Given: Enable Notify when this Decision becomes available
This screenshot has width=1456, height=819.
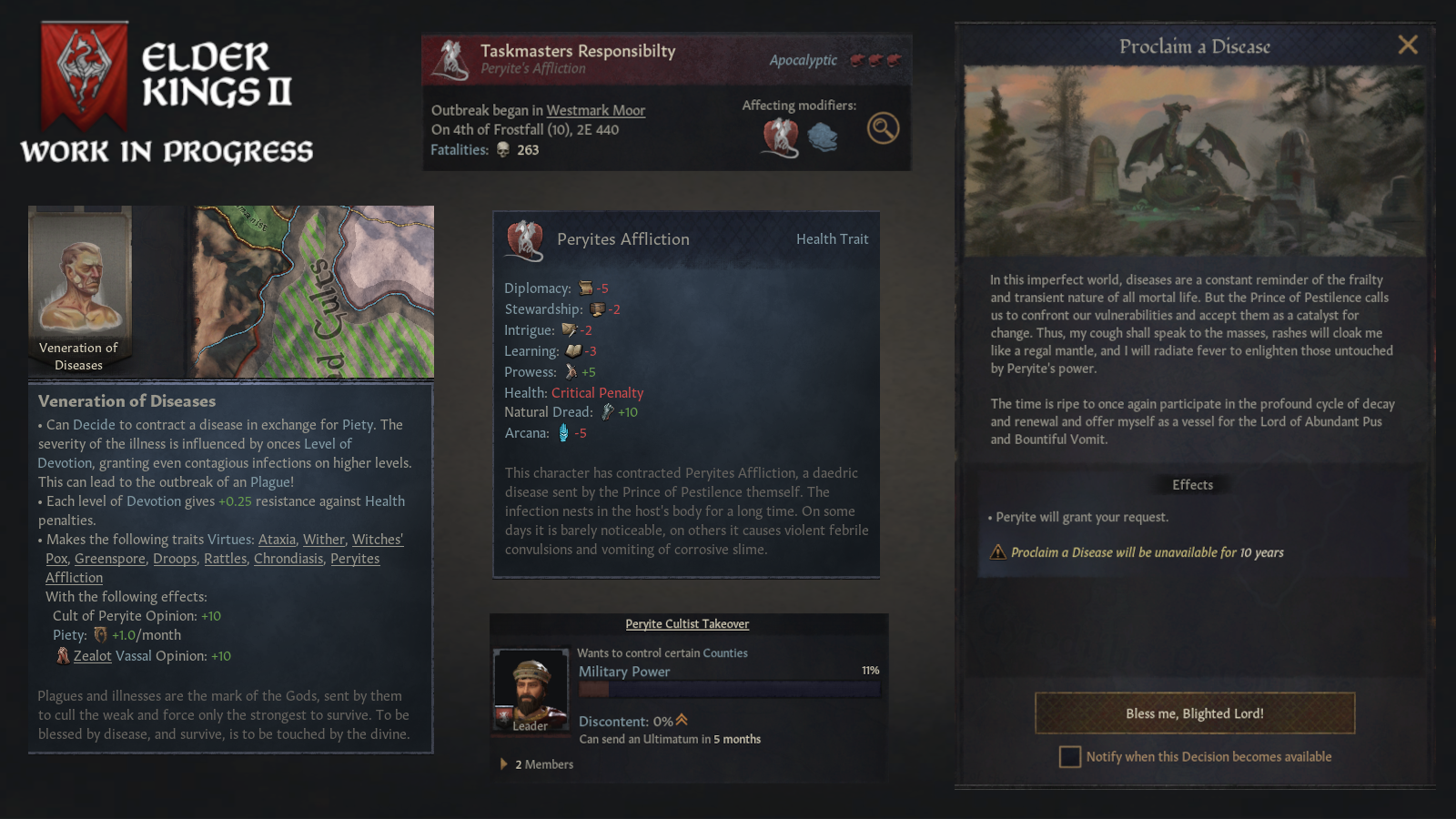Looking at the screenshot, I should [1070, 757].
